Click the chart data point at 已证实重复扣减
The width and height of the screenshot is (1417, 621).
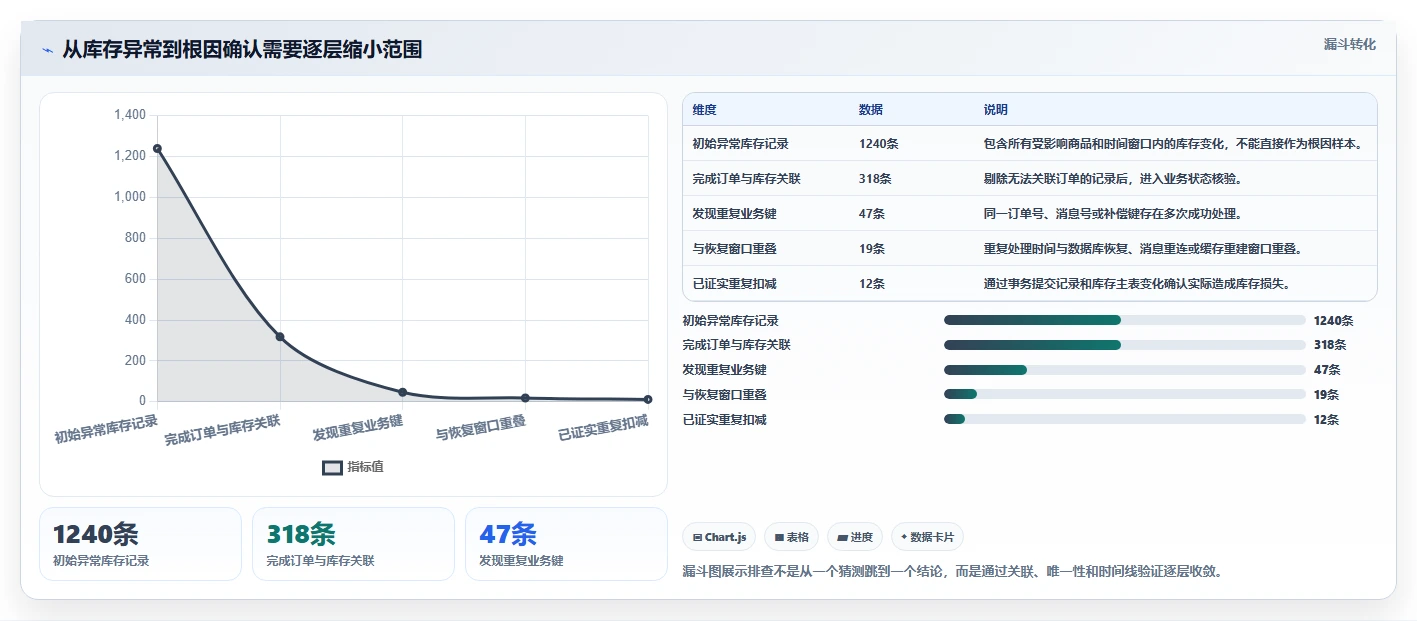(x=648, y=399)
